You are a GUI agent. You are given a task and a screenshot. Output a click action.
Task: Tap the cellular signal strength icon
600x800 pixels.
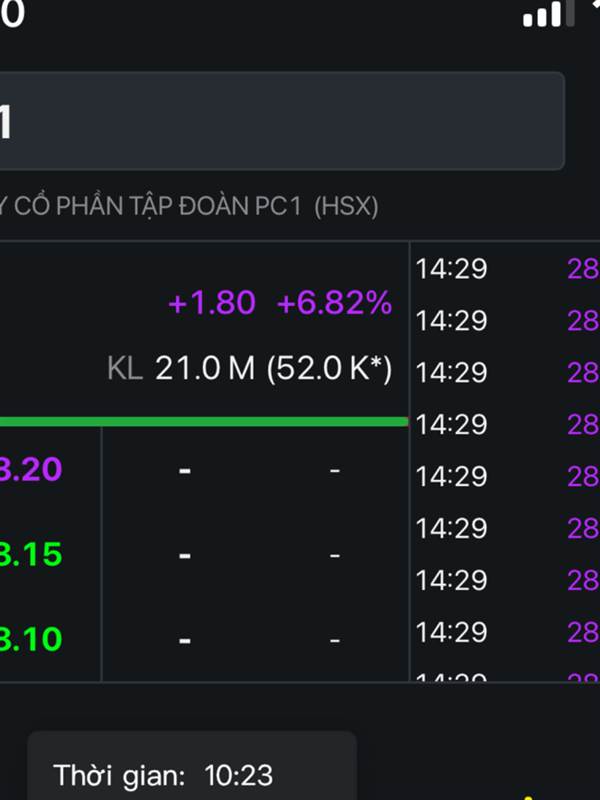coord(543,15)
